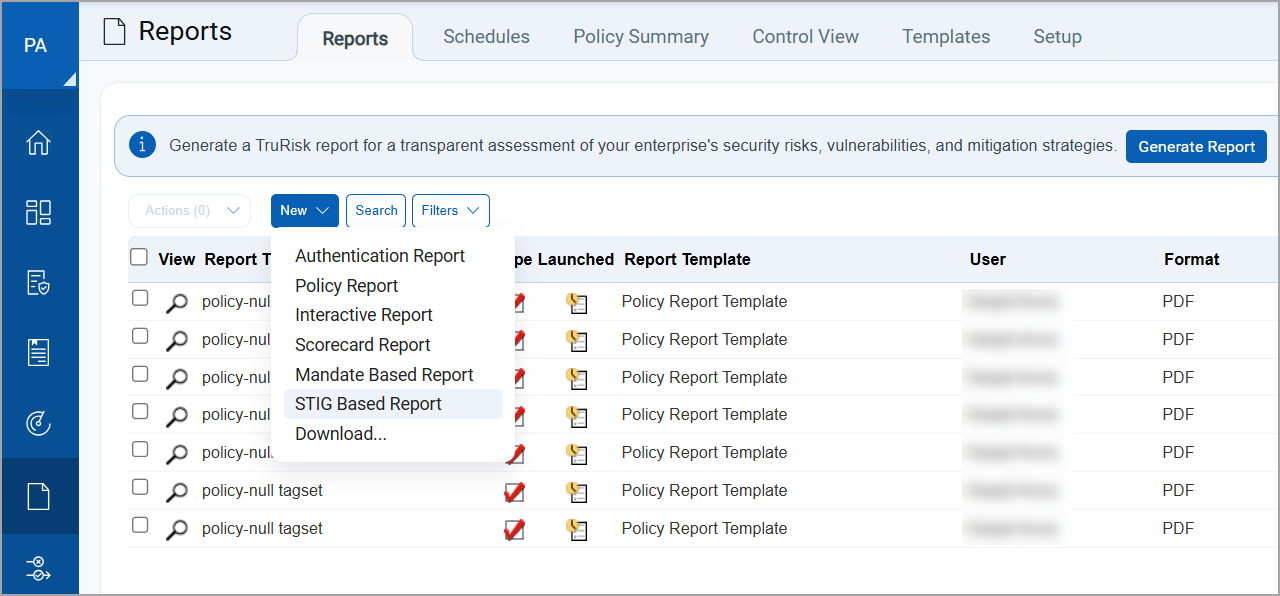The width and height of the screenshot is (1280, 596).
Task: Switch to the Schedules tab
Action: (x=487, y=37)
